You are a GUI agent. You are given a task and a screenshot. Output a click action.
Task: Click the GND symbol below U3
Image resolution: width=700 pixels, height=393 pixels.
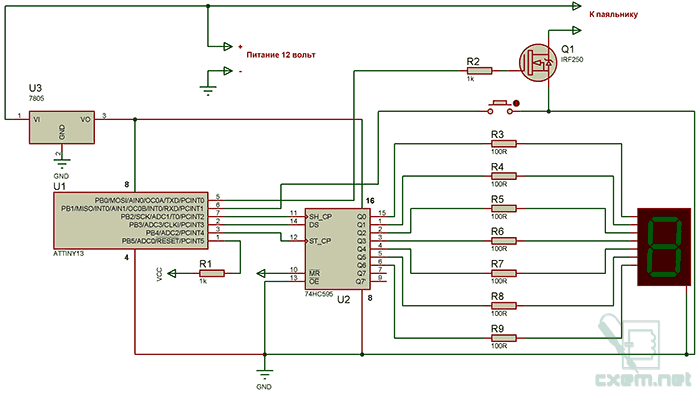point(62,162)
